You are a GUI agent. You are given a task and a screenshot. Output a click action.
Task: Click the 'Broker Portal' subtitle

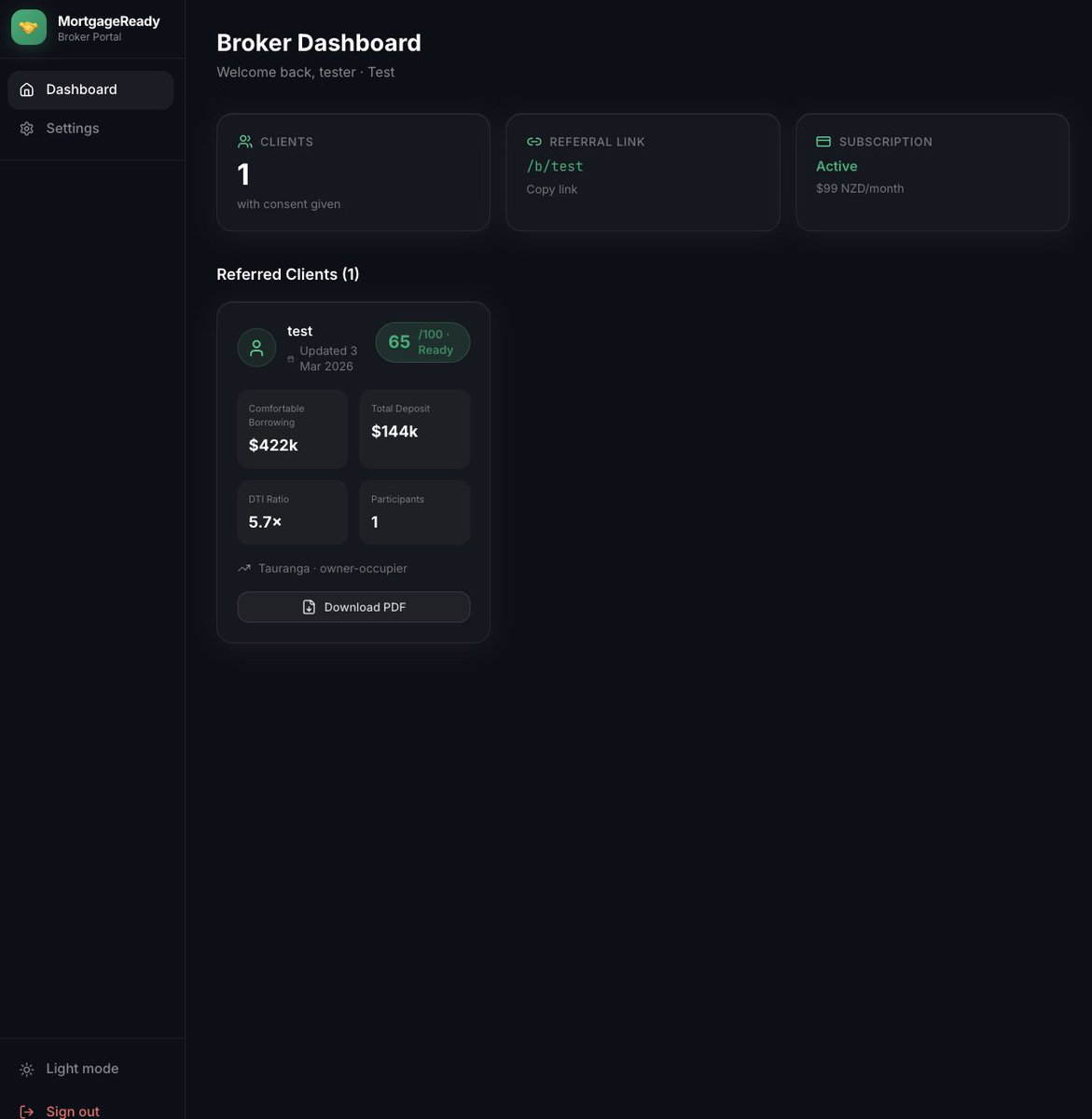coord(90,37)
